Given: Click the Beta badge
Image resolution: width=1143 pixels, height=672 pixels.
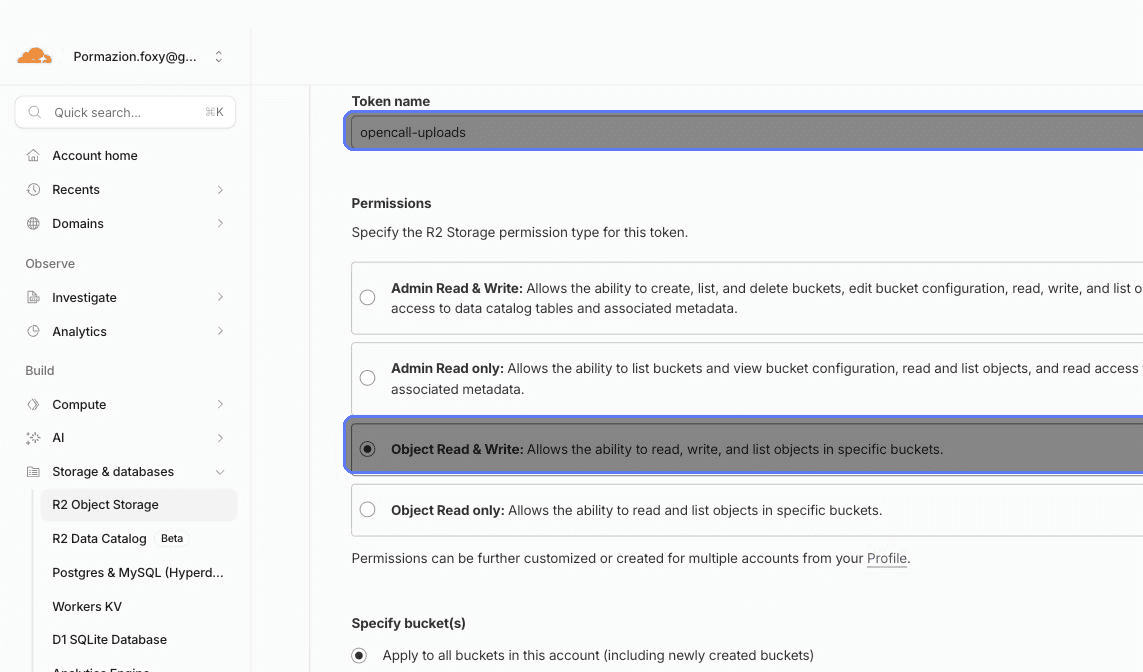Looking at the screenshot, I should 172,539.
